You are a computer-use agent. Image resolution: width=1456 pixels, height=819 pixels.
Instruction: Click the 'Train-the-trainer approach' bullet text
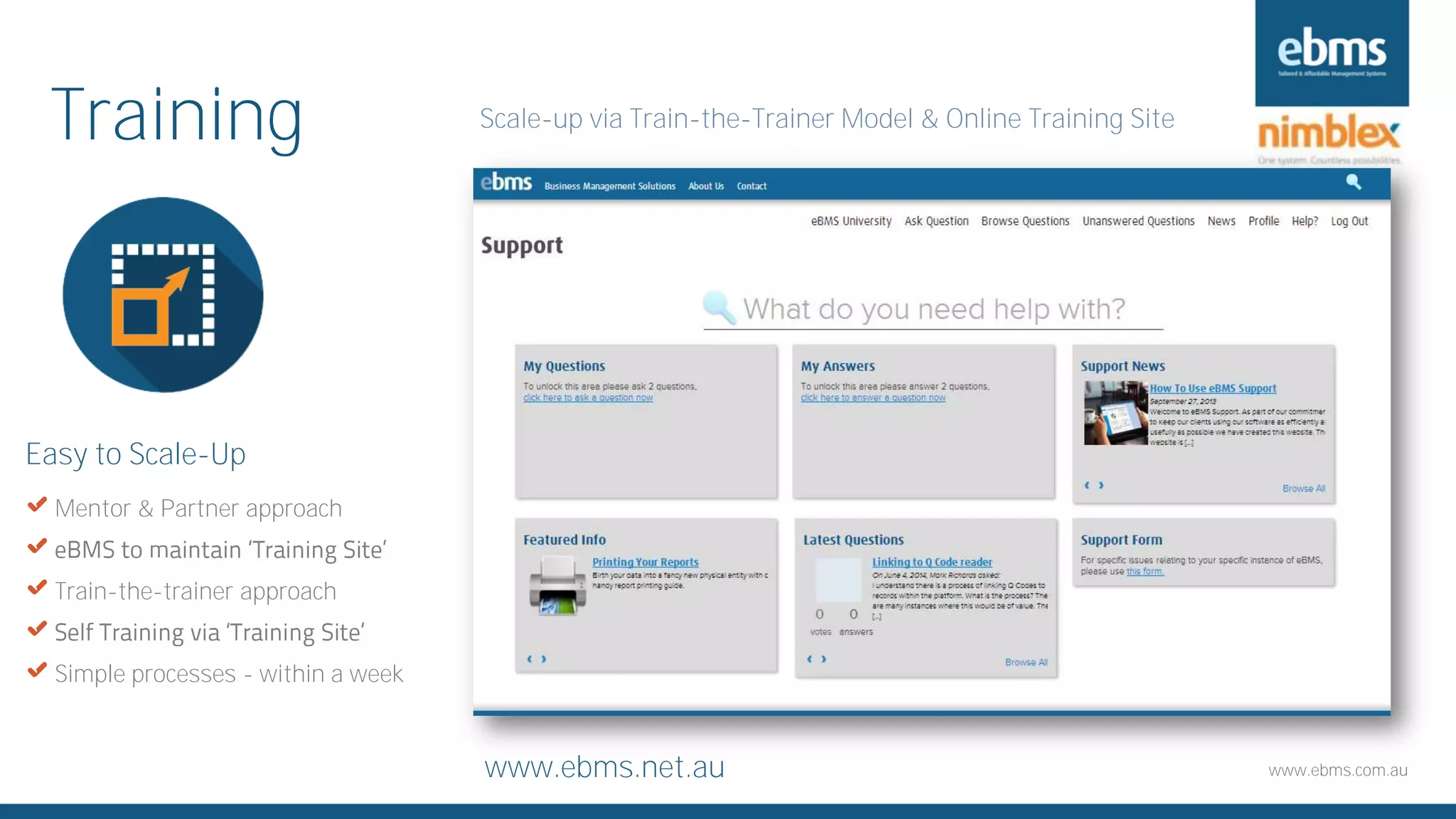196,591
